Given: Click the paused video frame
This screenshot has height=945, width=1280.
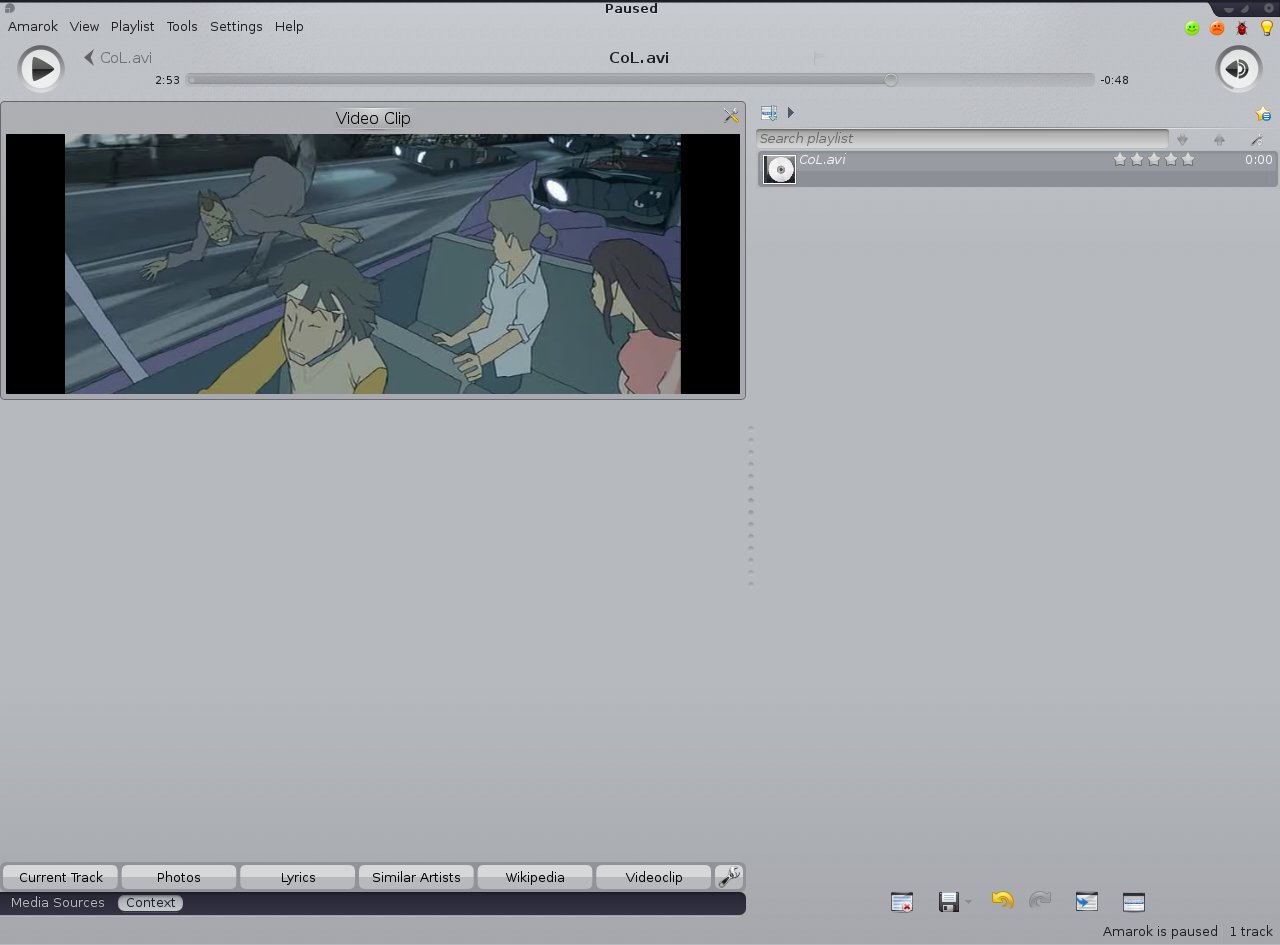Looking at the screenshot, I should tap(373, 264).
